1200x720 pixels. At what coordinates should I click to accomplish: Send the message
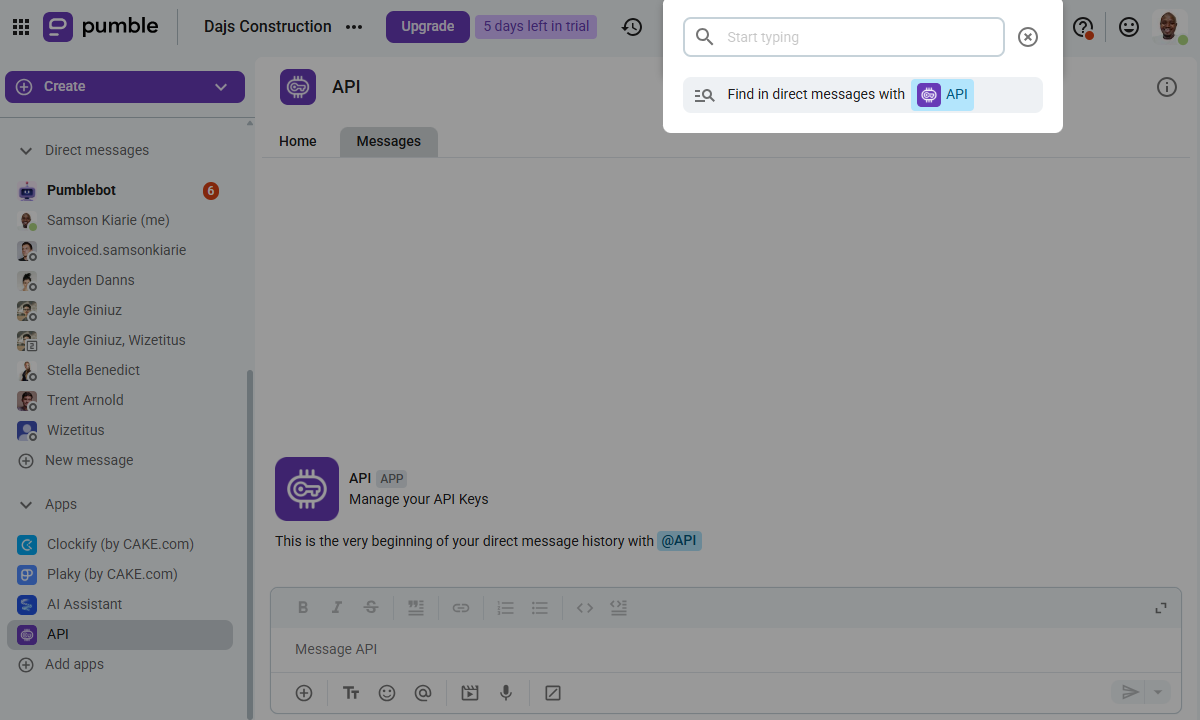(x=1129, y=692)
